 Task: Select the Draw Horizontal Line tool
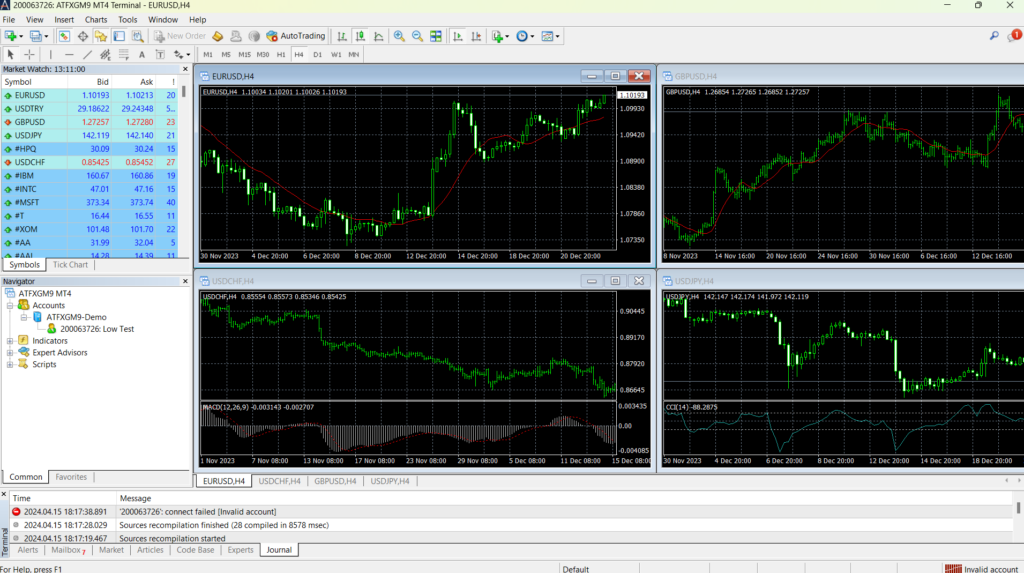(69, 55)
